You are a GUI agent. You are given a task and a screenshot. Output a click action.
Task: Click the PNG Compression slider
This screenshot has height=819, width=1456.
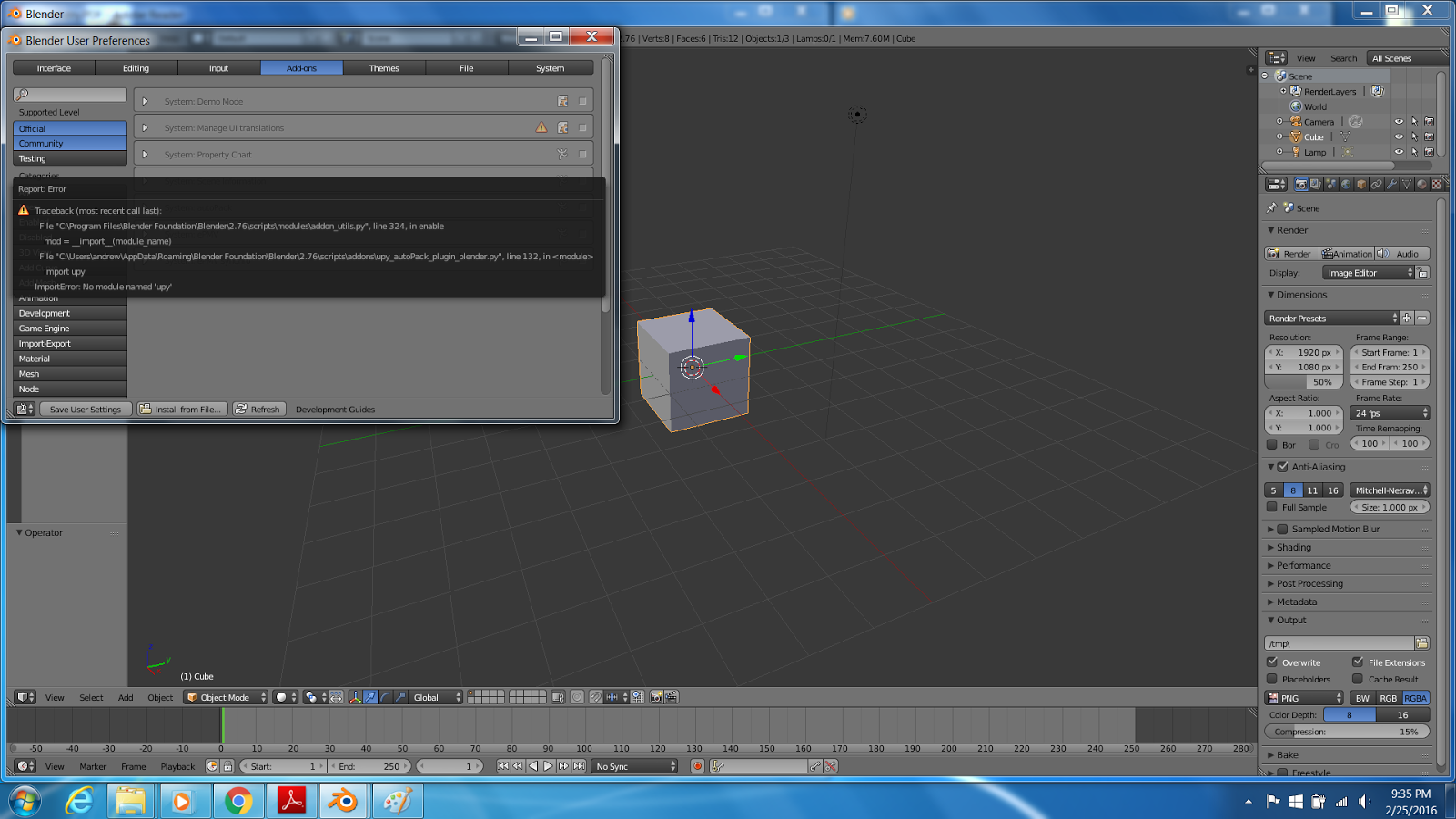point(1347,732)
